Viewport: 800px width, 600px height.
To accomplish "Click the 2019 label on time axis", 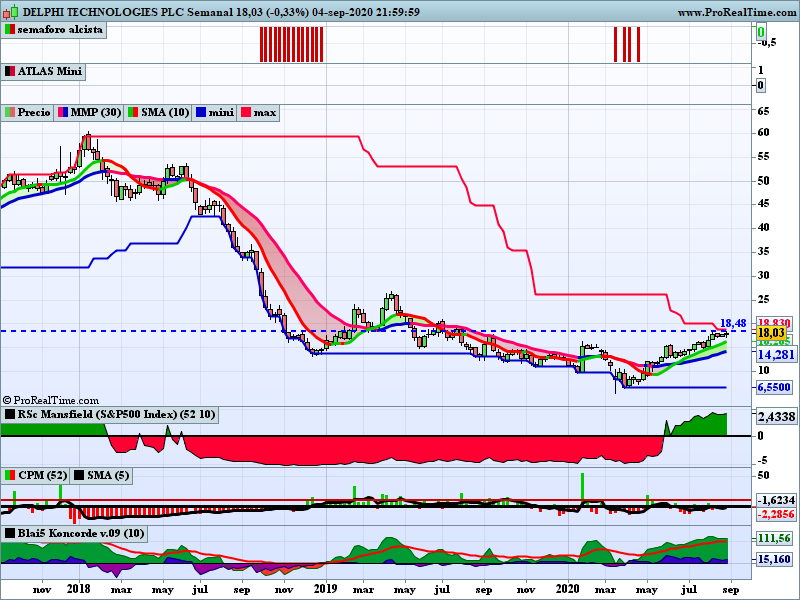I will [326, 589].
